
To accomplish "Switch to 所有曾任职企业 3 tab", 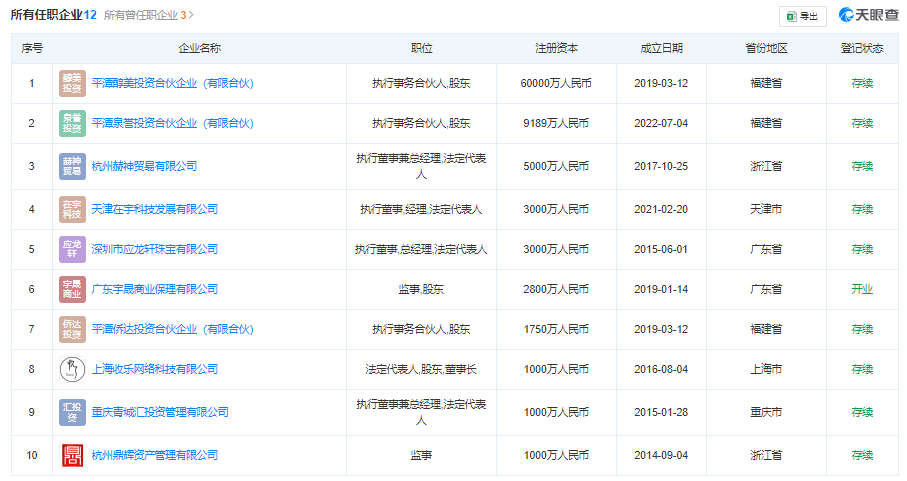I will [x=148, y=15].
